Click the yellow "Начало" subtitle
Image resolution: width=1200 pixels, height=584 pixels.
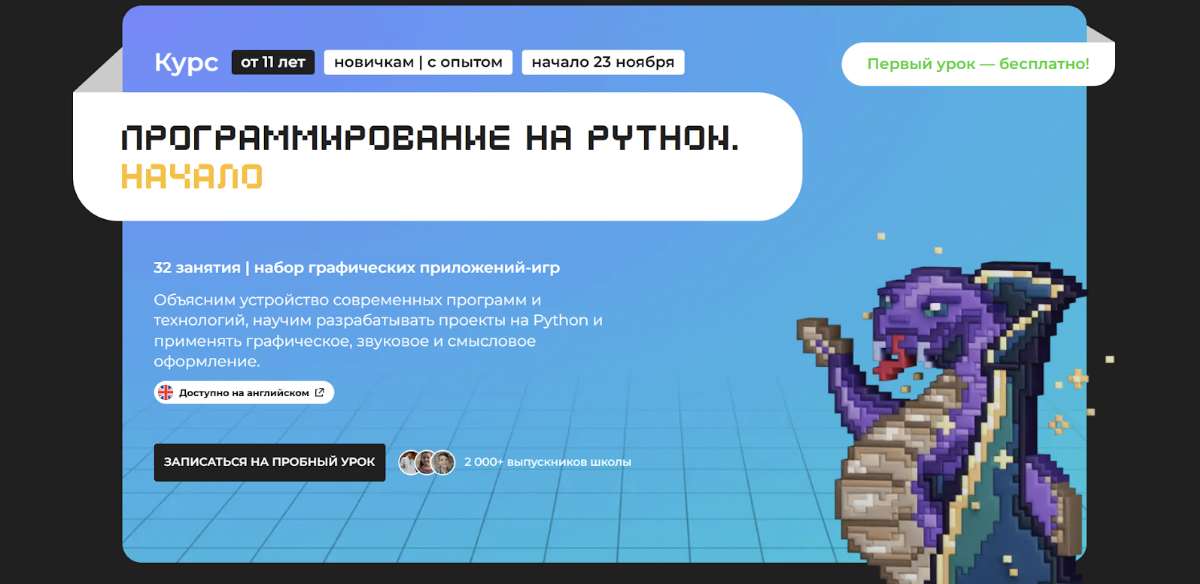pos(191,177)
